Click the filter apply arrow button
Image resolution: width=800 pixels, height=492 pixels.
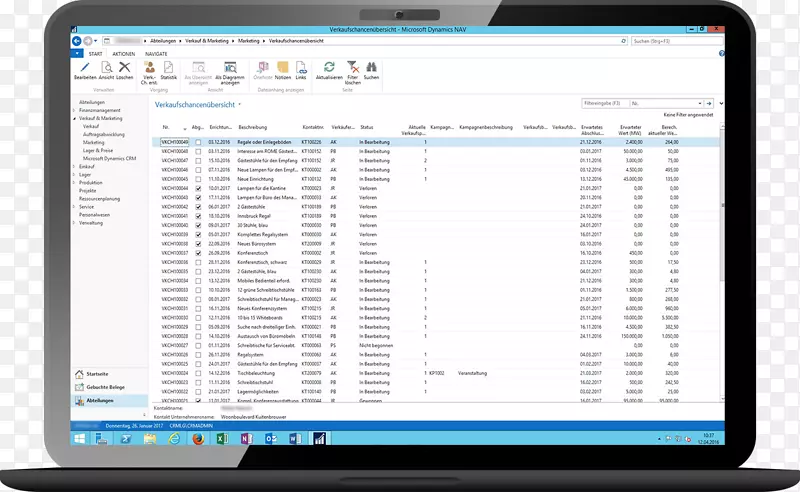click(x=709, y=104)
